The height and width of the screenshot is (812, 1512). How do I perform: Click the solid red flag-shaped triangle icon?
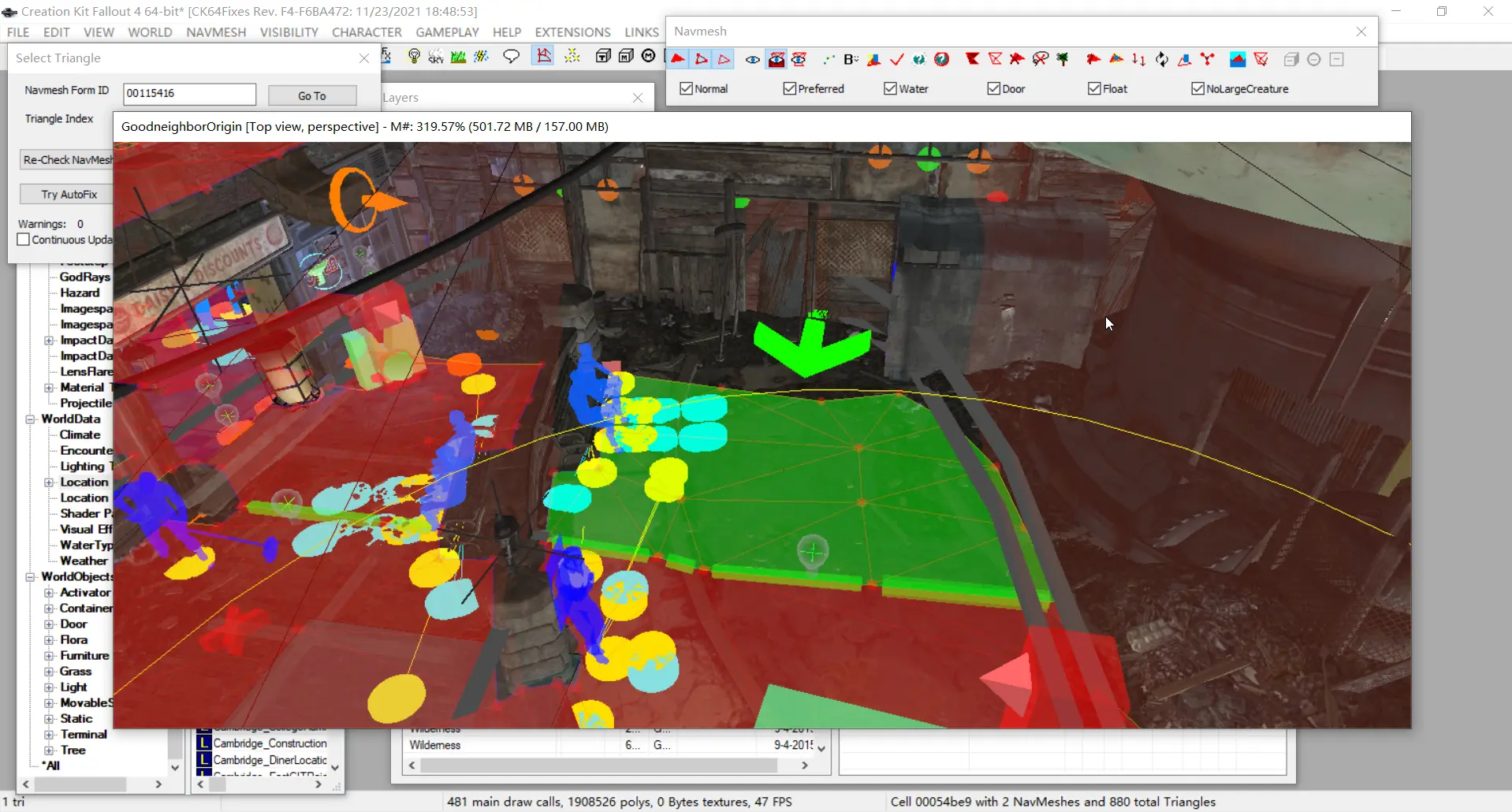pyautogui.click(x=973, y=59)
